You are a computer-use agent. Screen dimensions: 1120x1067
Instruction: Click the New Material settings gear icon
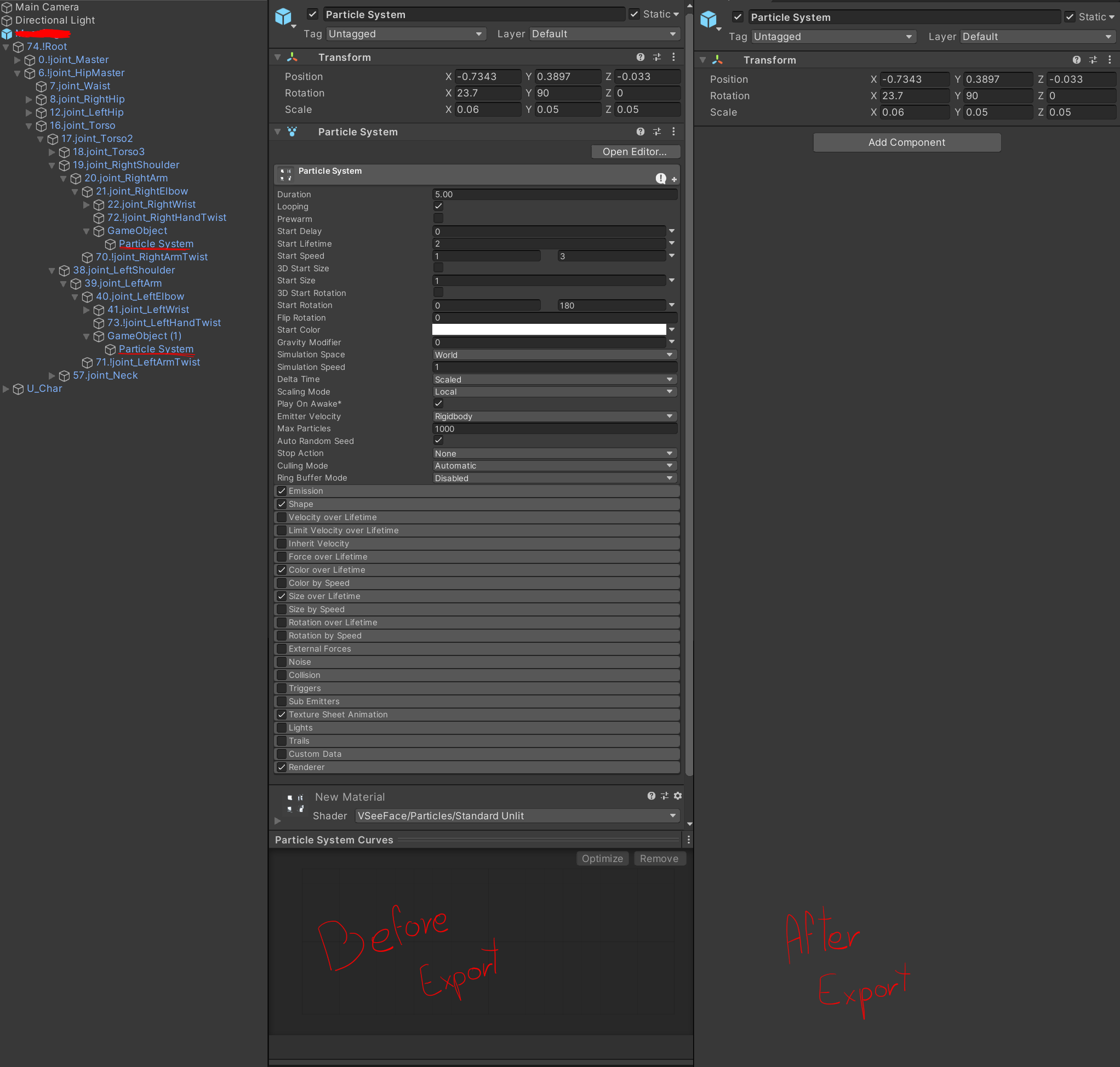678,796
